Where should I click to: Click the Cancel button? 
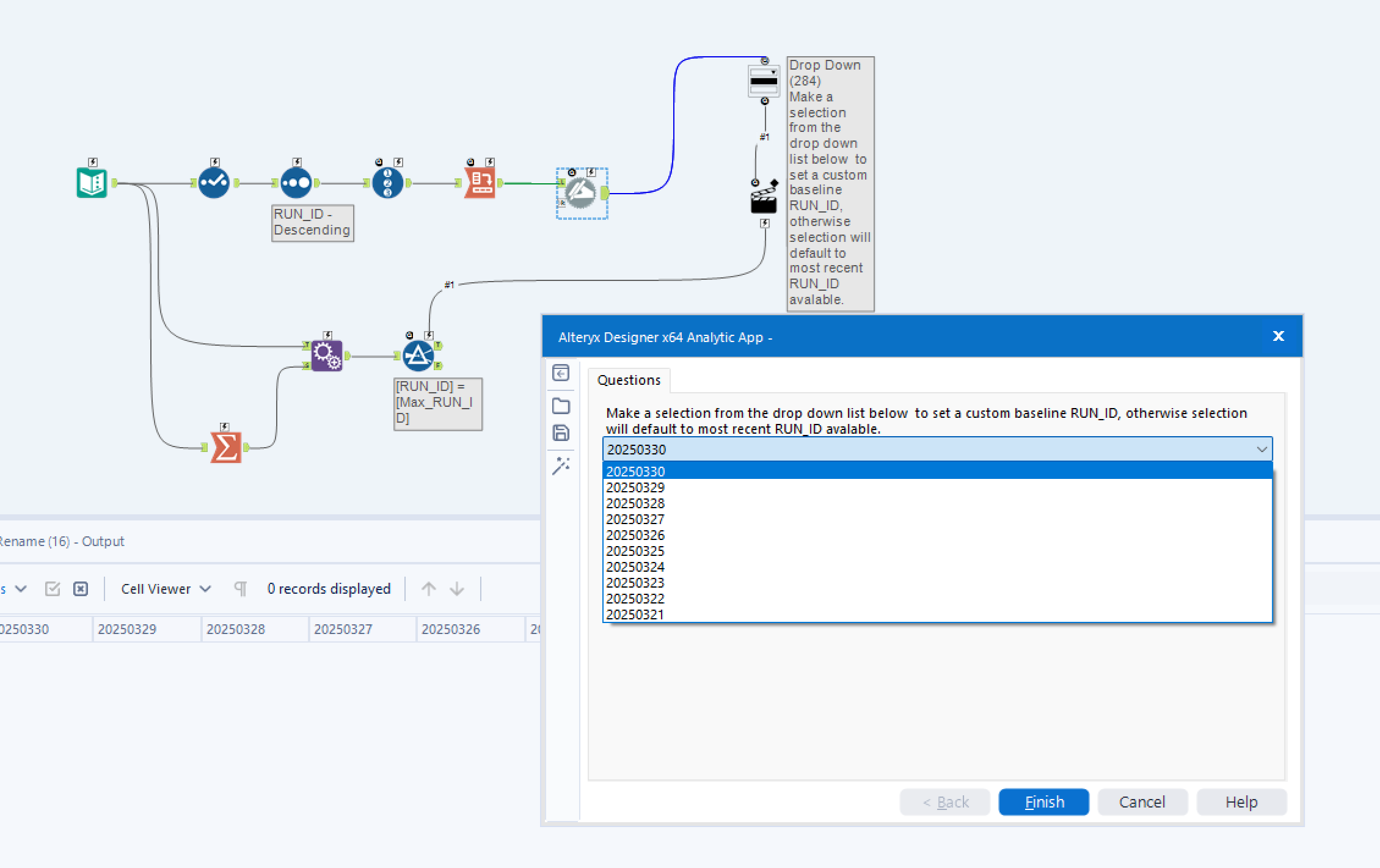click(1142, 801)
